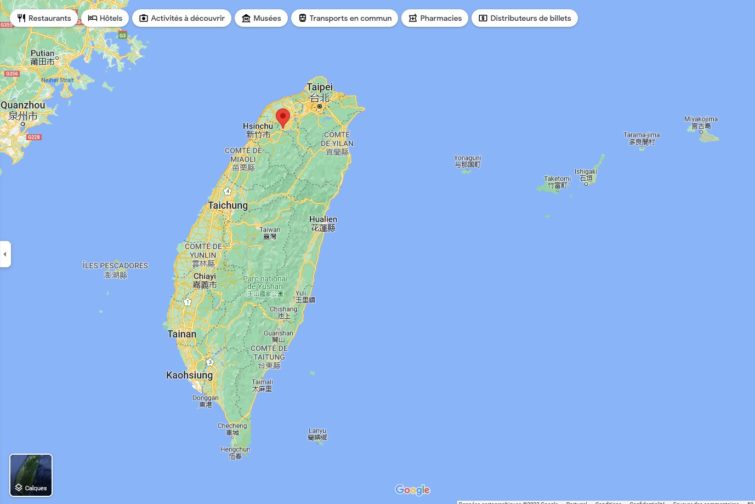
Task: Select the Îles Pescadores label
Action: click(115, 266)
